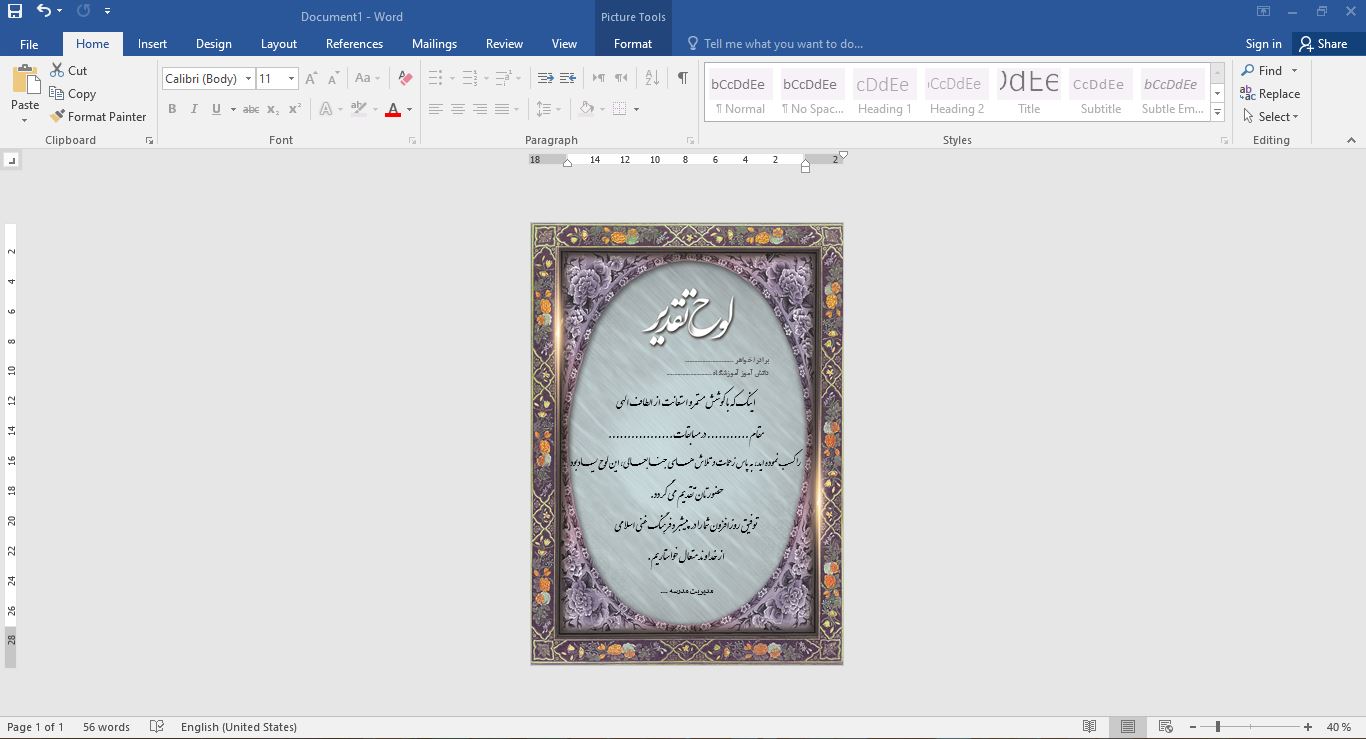Open the Bullets list dropdown

[x=452, y=78]
